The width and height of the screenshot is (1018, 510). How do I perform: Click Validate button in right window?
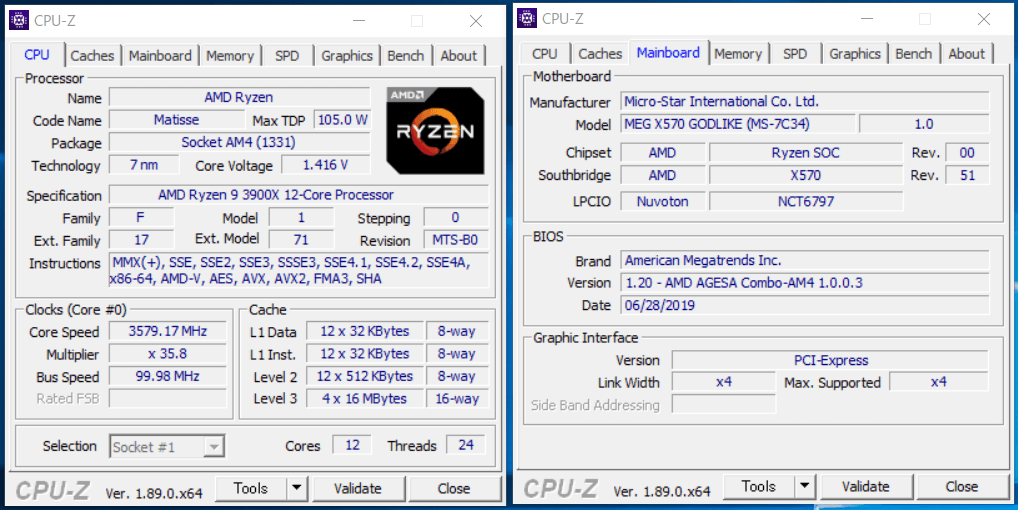[x=866, y=486]
